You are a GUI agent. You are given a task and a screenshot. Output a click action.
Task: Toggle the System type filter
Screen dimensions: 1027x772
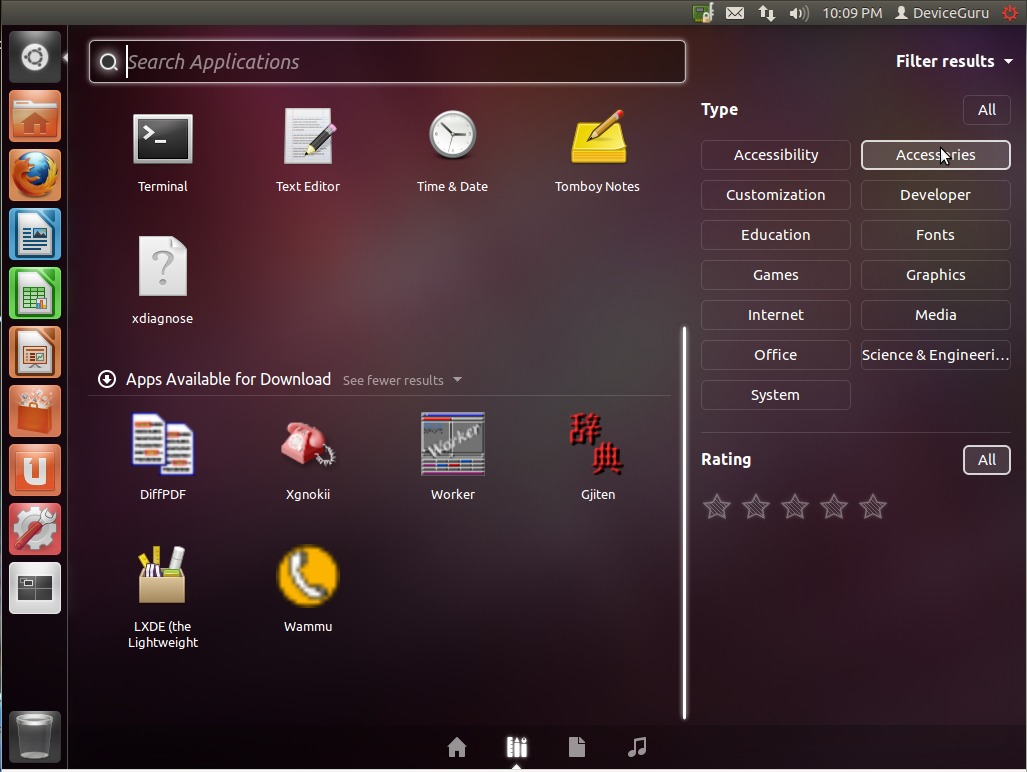click(x=775, y=395)
